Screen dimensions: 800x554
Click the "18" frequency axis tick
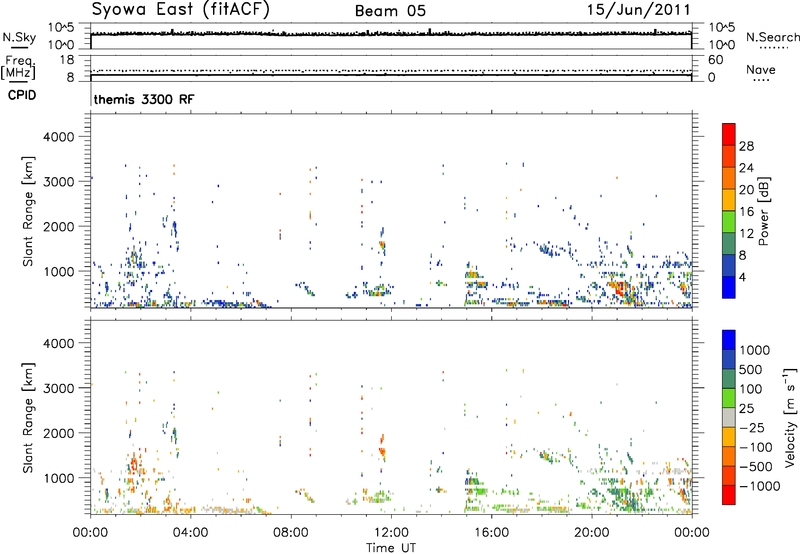(67, 60)
